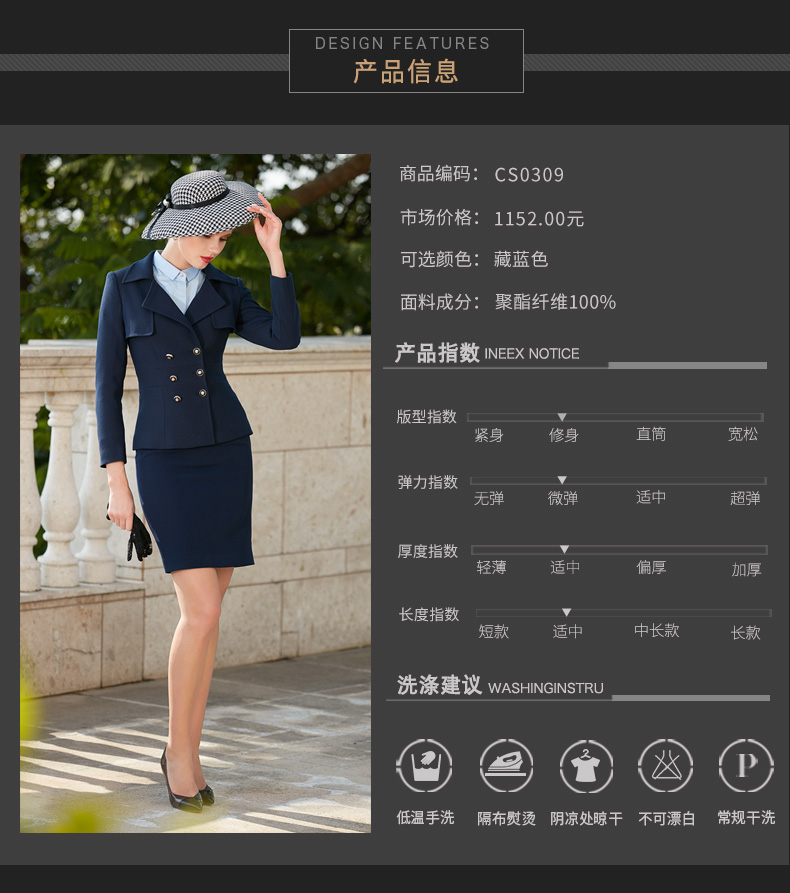Click the do-not-bleach triangle icon
Image resolution: width=790 pixels, height=893 pixels.
click(666, 766)
